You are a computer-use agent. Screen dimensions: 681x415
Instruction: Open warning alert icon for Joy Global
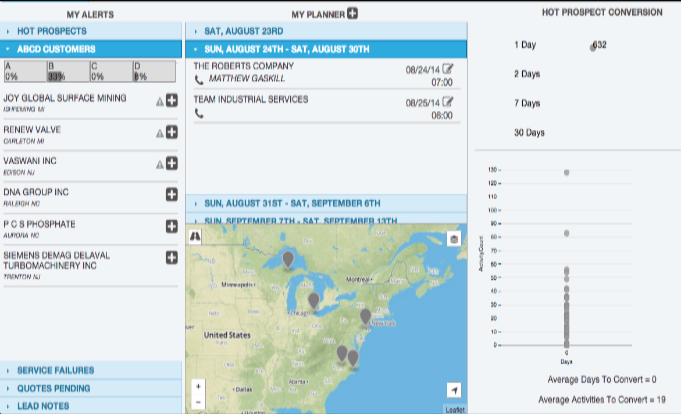click(160, 102)
